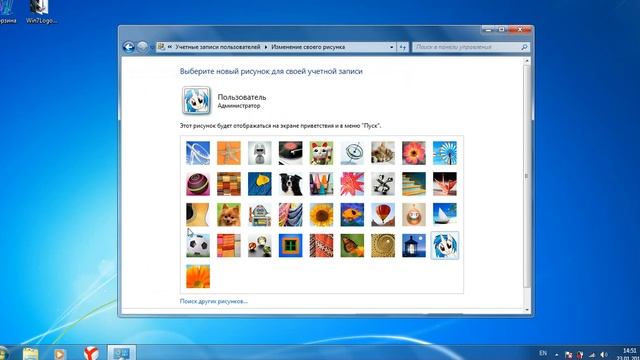
Task: Choose the brown checkered tiles picture
Action: point(229,184)
